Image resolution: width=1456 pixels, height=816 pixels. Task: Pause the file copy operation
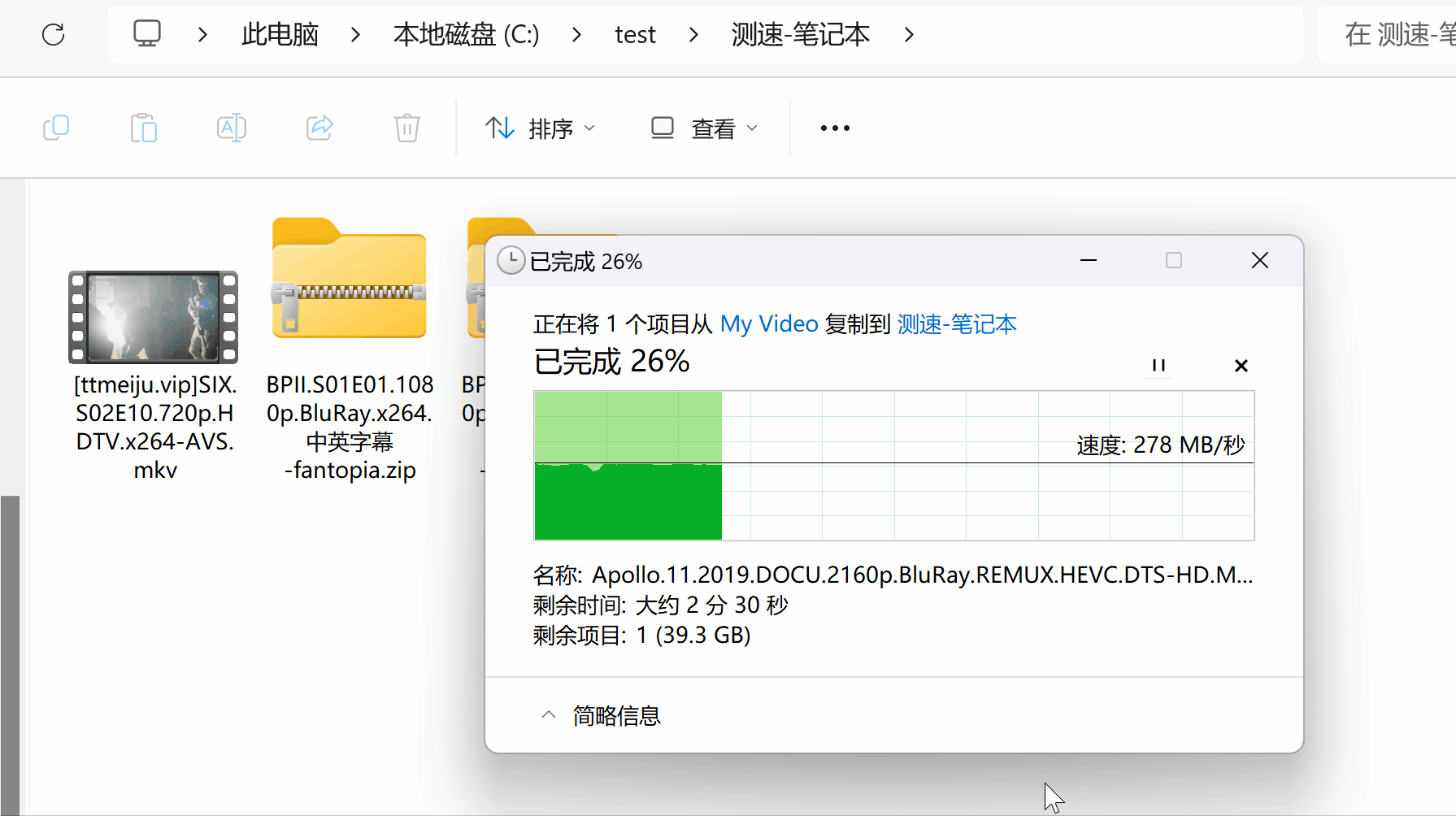[1158, 366]
